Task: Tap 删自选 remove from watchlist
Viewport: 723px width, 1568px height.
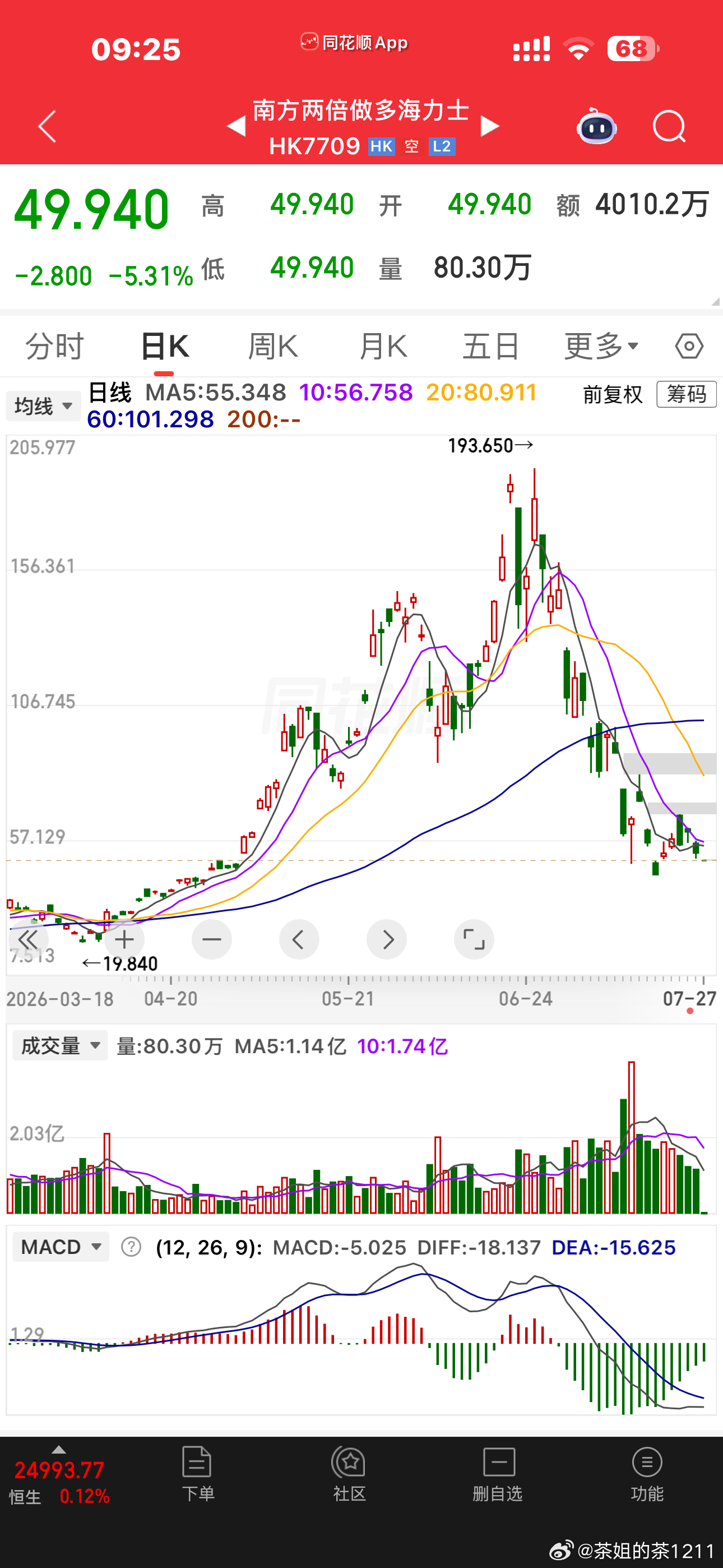Action: tap(498, 1474)
